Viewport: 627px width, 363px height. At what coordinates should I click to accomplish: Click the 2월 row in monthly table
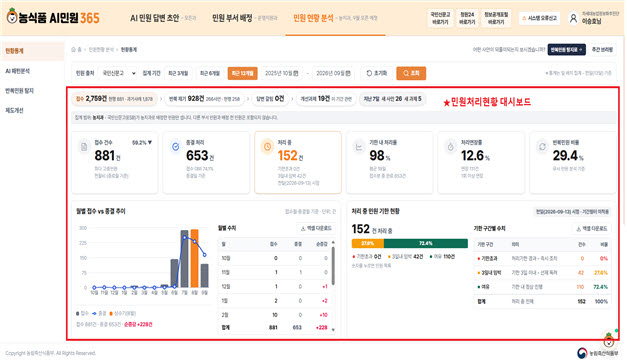coord(275,315)
